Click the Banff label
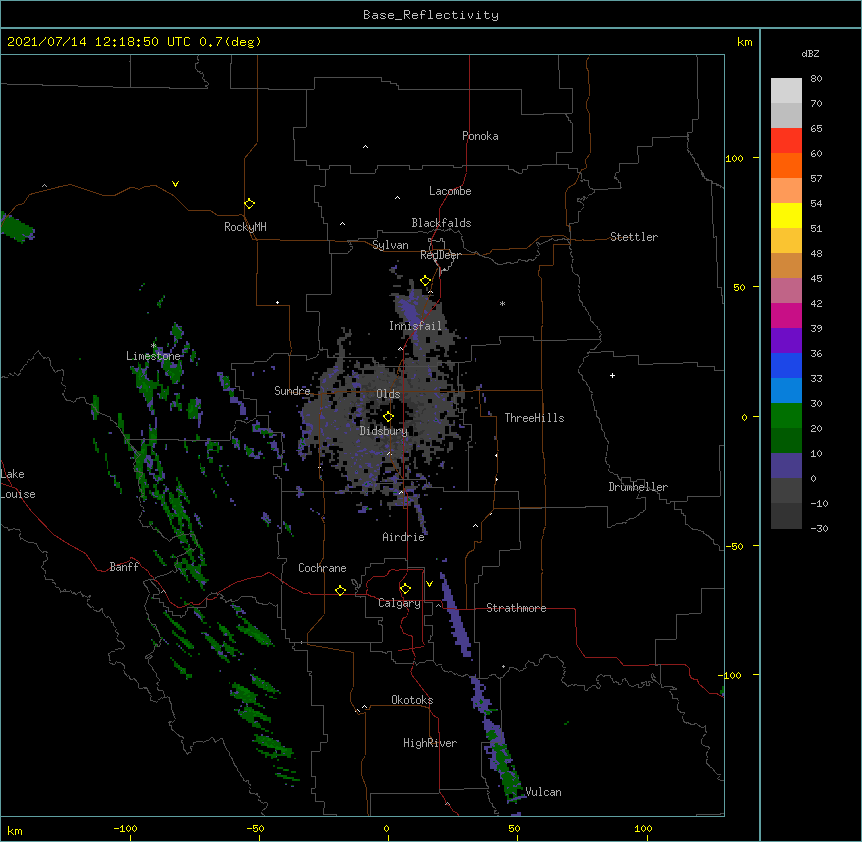 [x=124, y=567]
